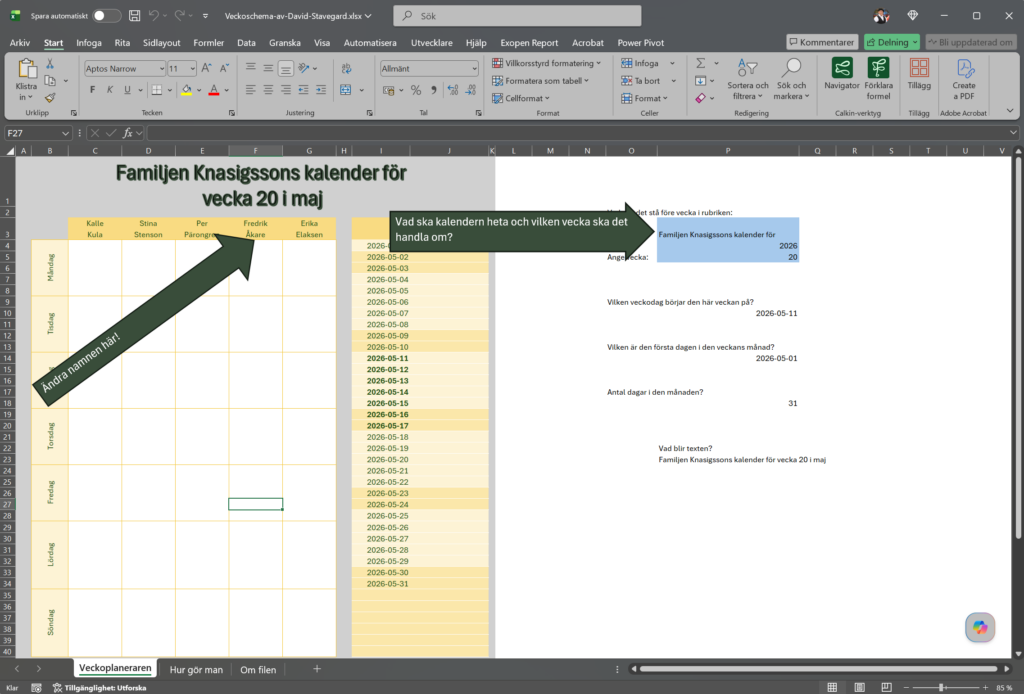Toggle align left horizontal alignment
The image size is (1024, 694).
(x=250, y=89)
